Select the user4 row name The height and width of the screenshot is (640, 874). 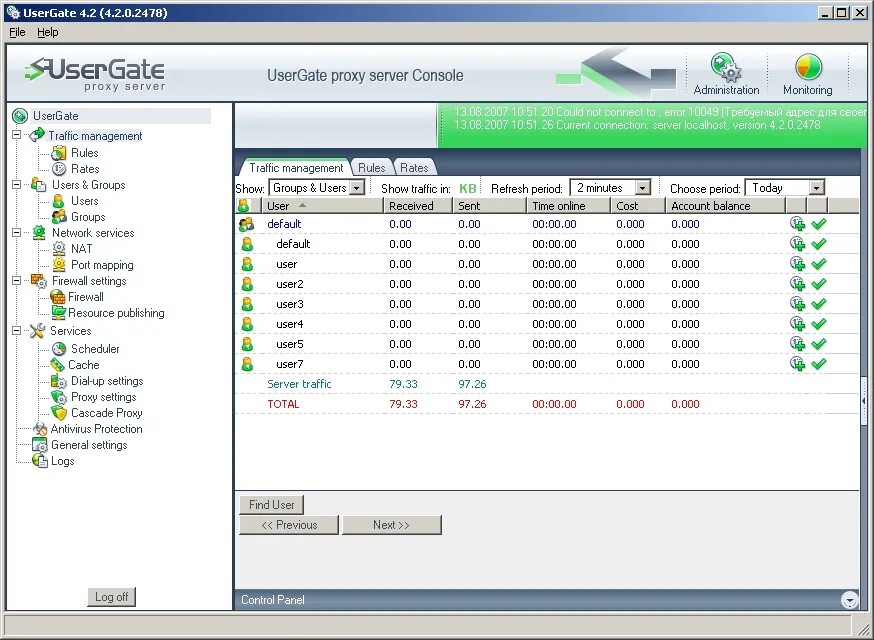click(290, 324)
